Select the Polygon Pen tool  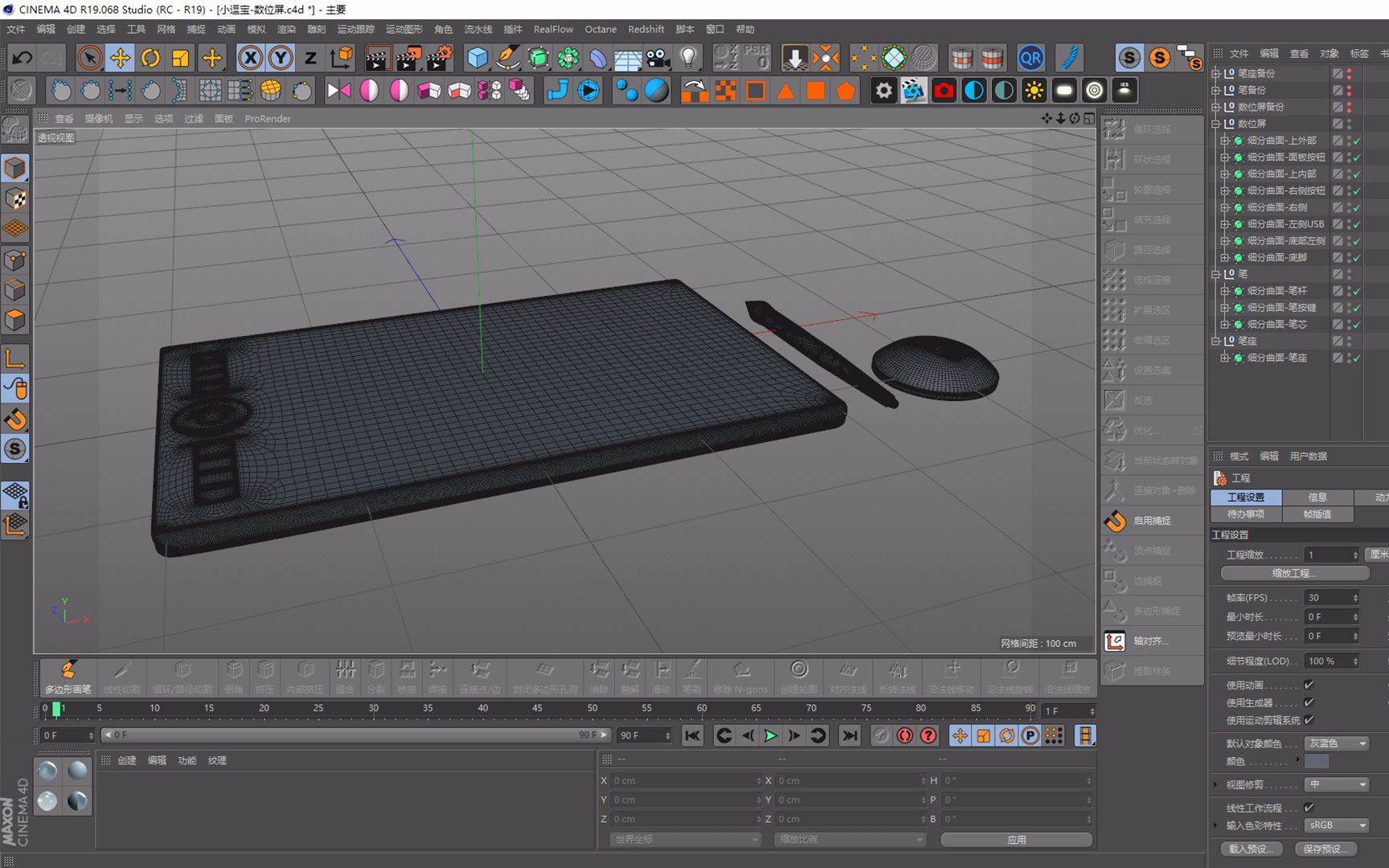click(68, 675)
